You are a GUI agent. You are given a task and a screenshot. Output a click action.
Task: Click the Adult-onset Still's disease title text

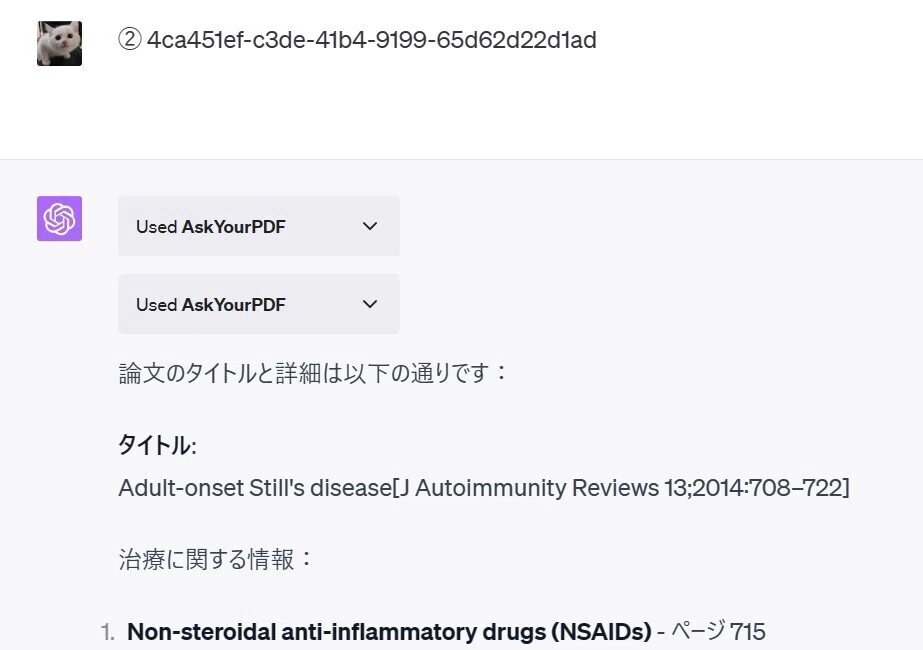[255, 488]
